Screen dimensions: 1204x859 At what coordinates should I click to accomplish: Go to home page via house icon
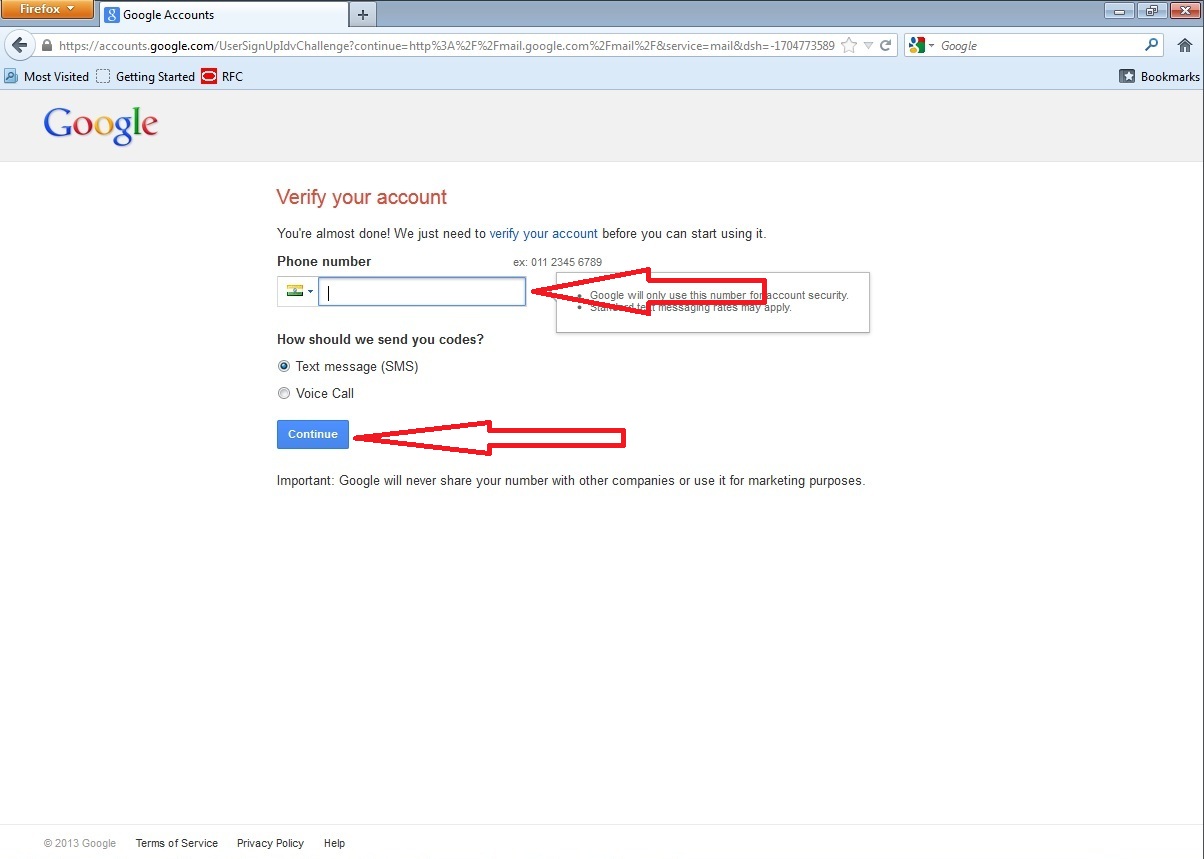click(1184, 46)
